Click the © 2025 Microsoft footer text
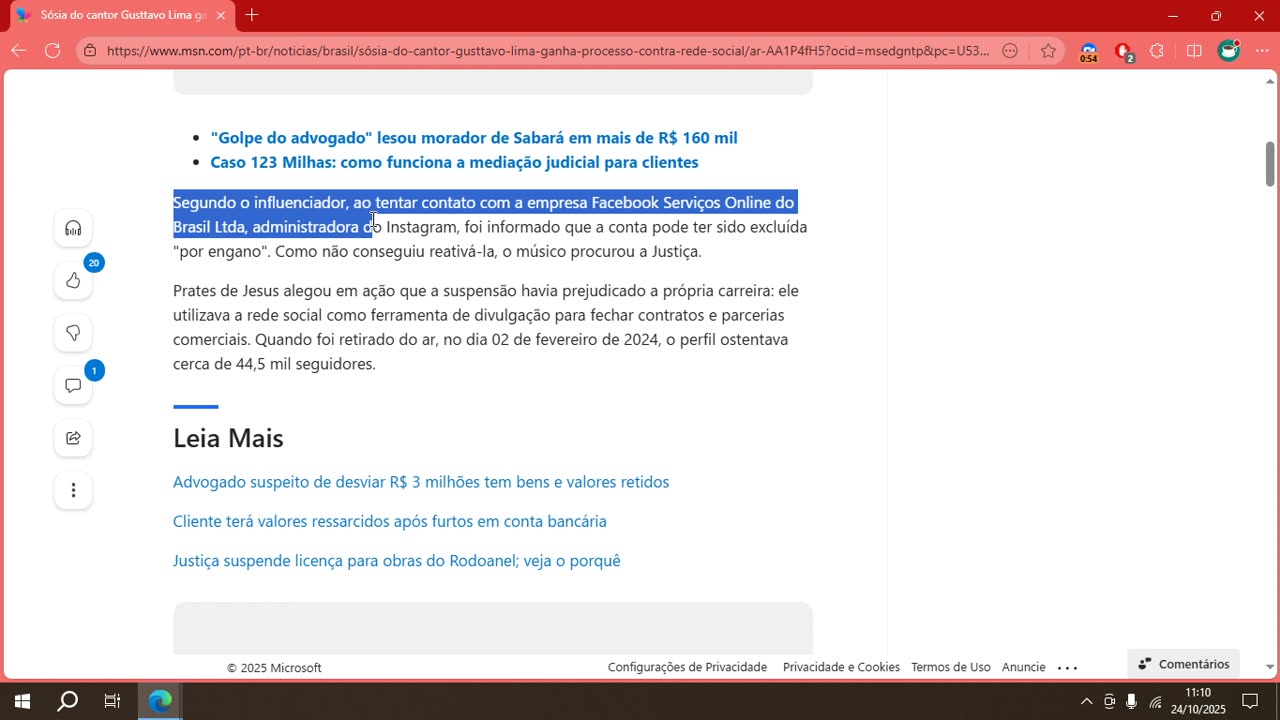 pyautogui.click(x=274, y=668)
